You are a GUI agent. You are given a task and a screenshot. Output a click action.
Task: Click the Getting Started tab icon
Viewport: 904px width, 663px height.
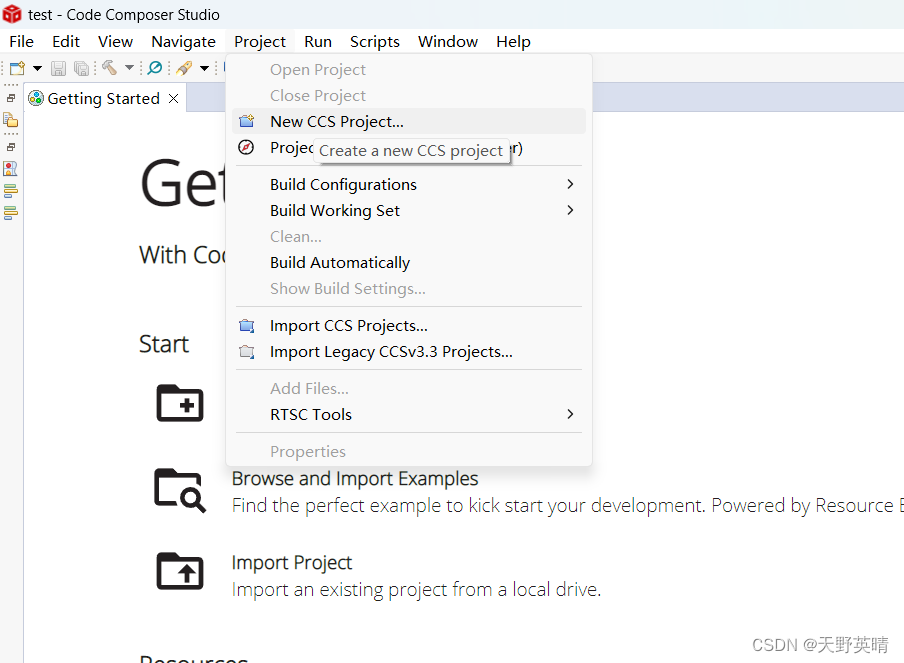point(36,99)
